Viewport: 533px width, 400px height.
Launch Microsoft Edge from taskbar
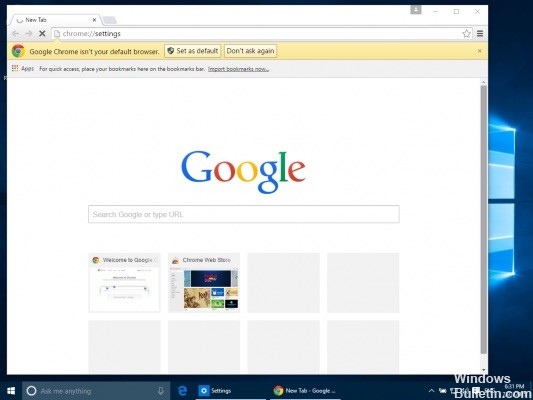pos(183,391)
